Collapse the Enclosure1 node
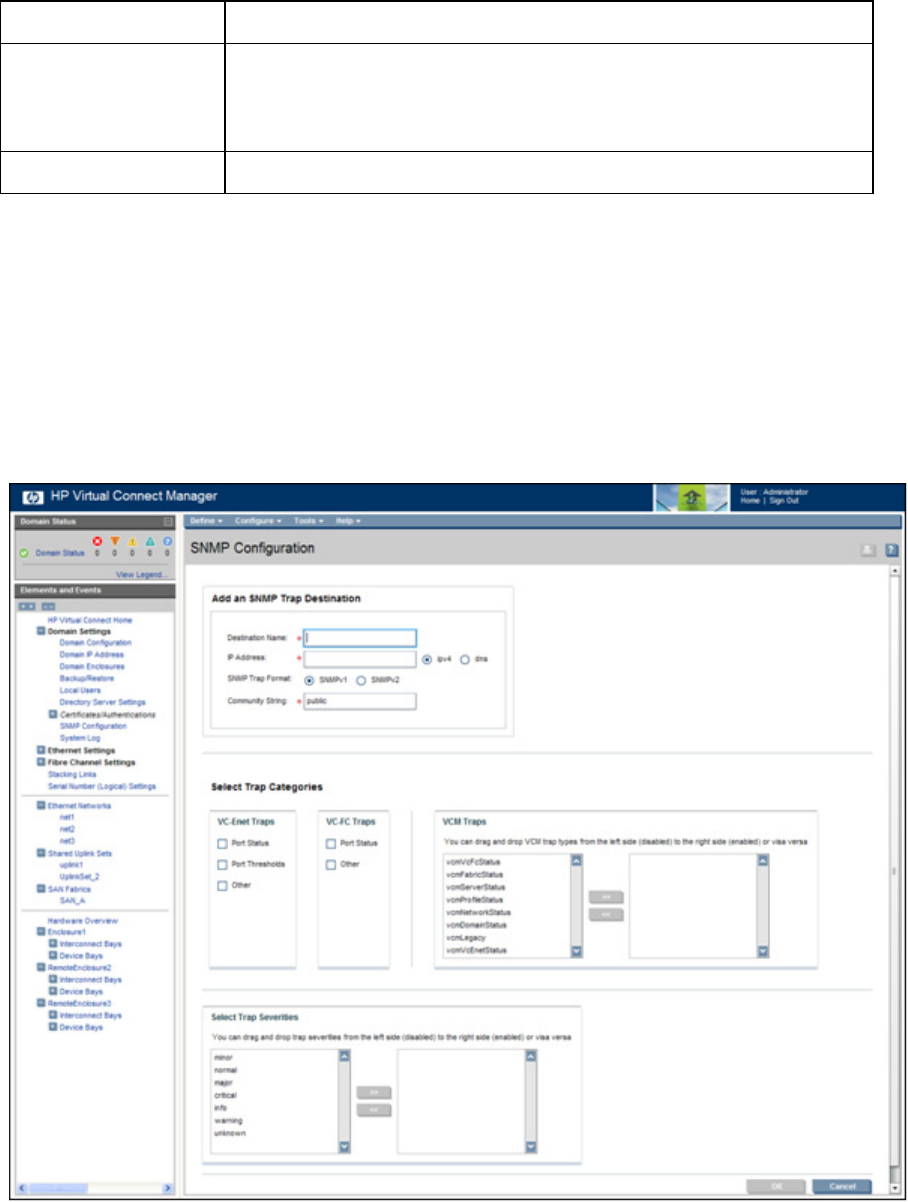The image size is (908, 1202). (41, 932)
